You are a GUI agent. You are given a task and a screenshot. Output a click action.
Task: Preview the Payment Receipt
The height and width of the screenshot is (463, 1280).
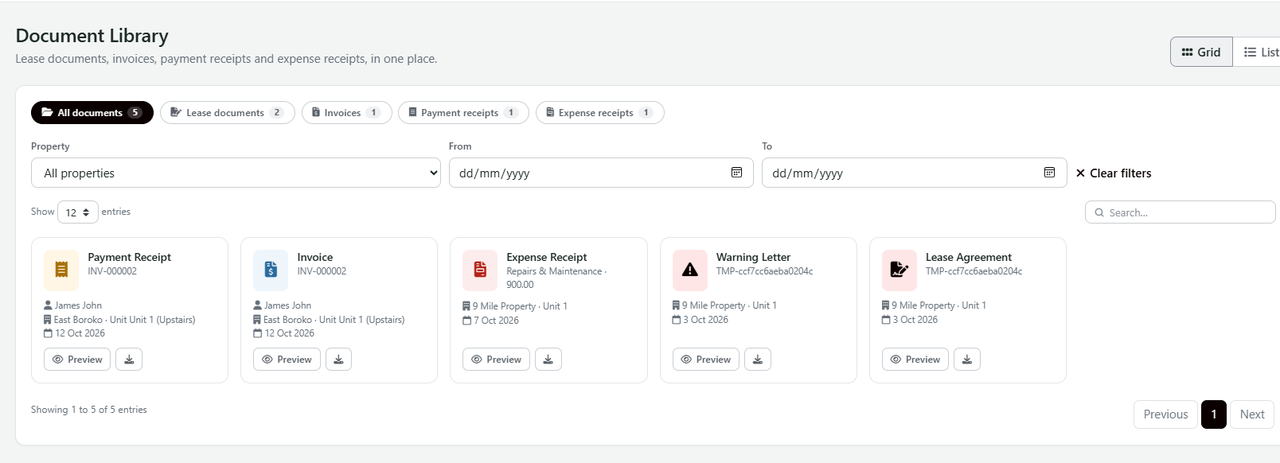tap(77, 359)
